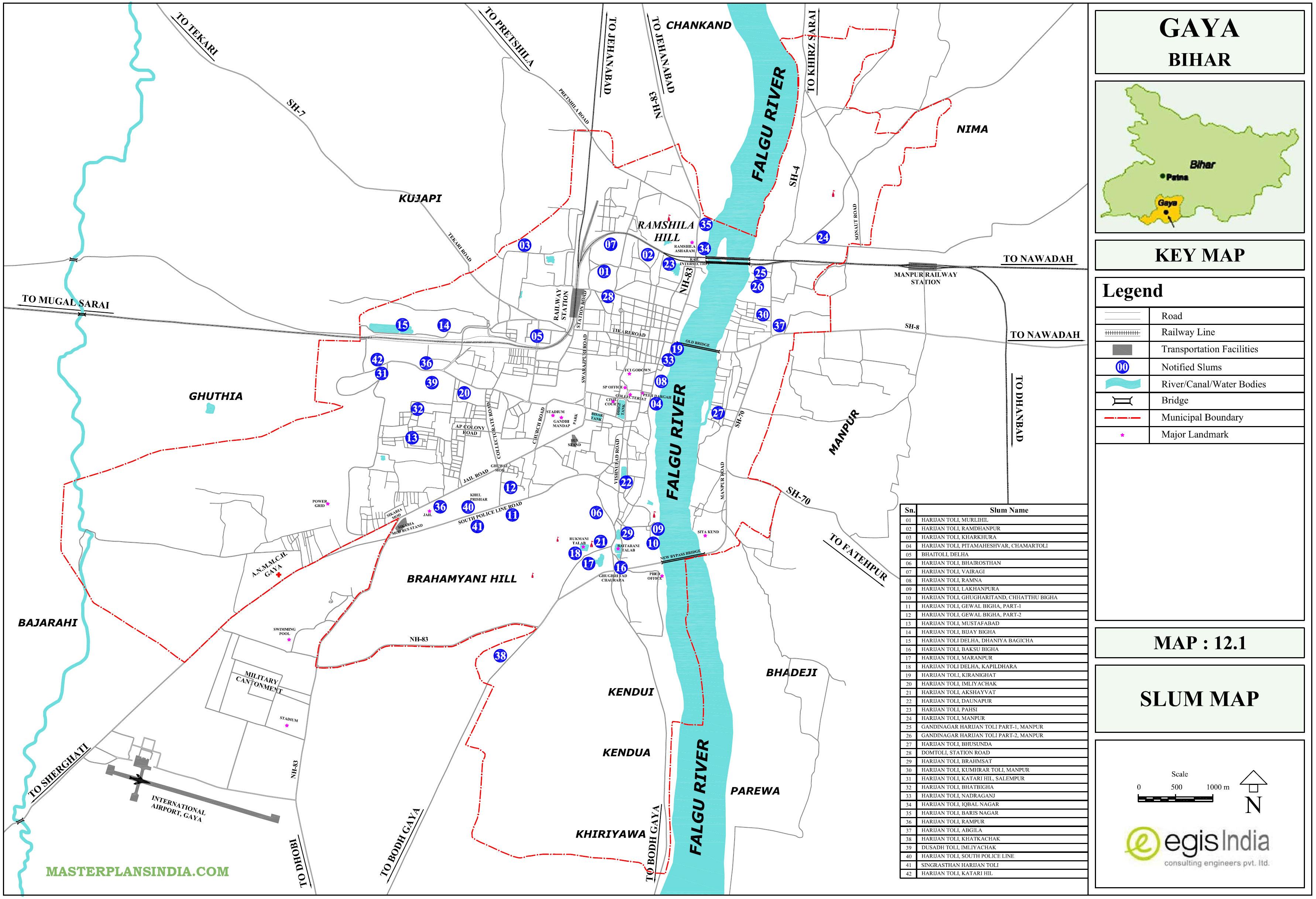Open the Bihar key map thumbnail
Image resolution: width=1316 pixels, height=899 pixels.
(1199, 157)
